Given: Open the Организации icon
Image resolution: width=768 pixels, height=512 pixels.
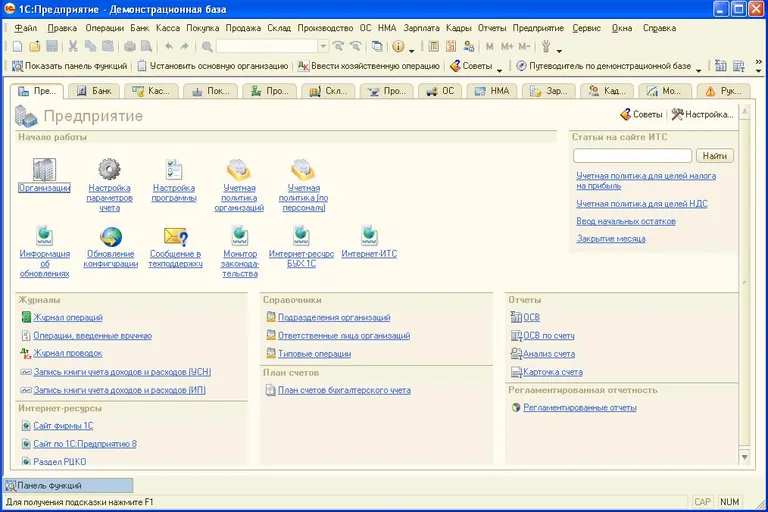Looking at the screenshot, I should pyautogui.click(x=44, y=169).
